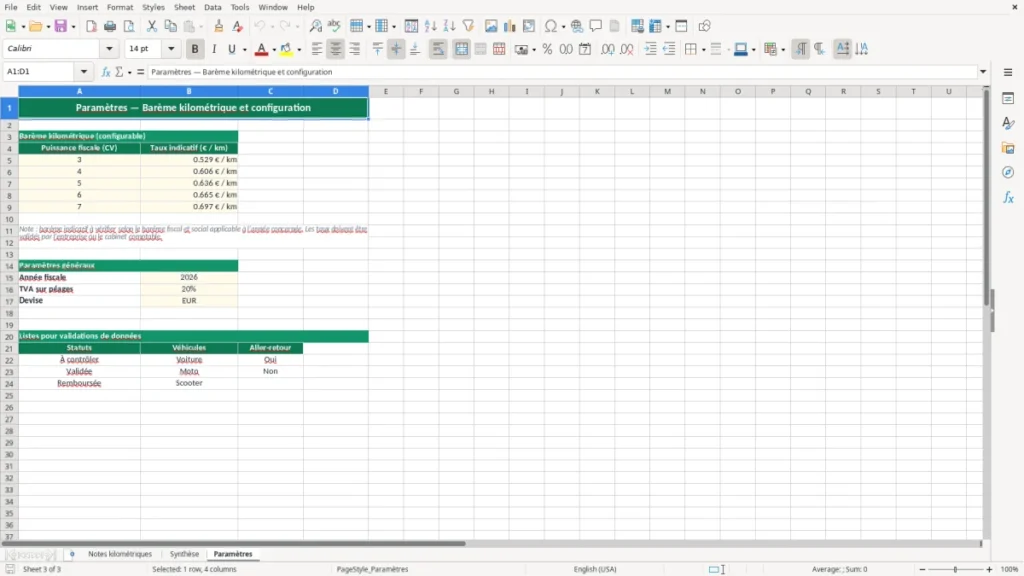
Task: Click the 100% zoom level
Action: click(x=1010, y=569)
